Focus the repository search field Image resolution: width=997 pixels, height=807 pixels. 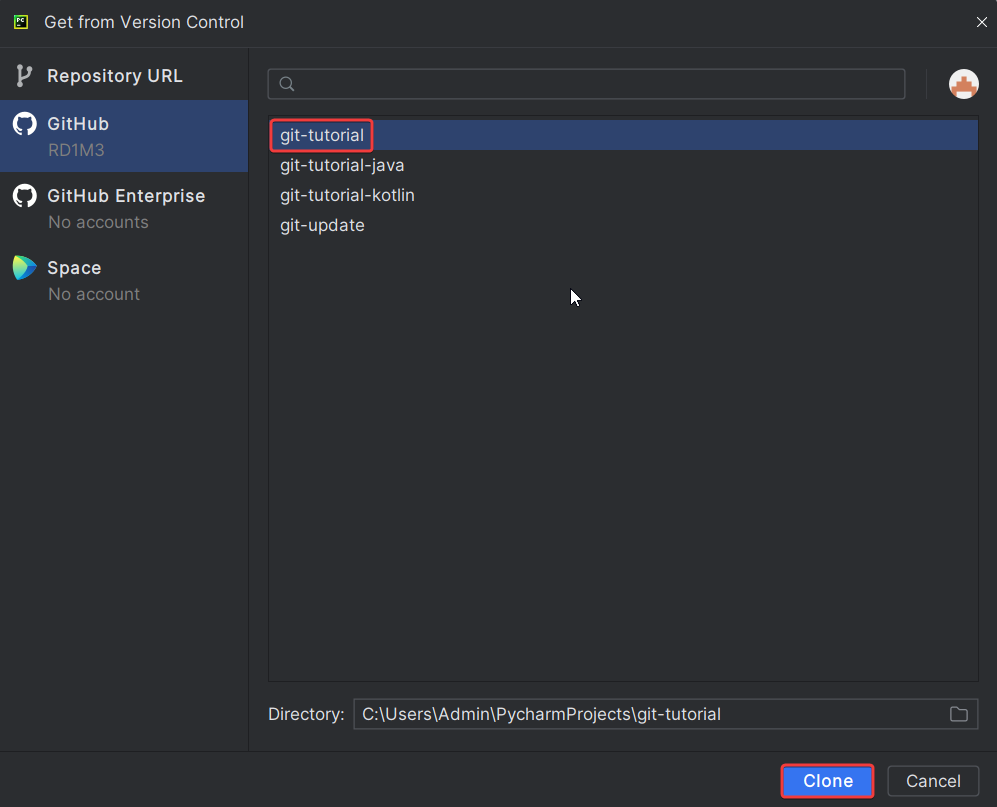586,84
